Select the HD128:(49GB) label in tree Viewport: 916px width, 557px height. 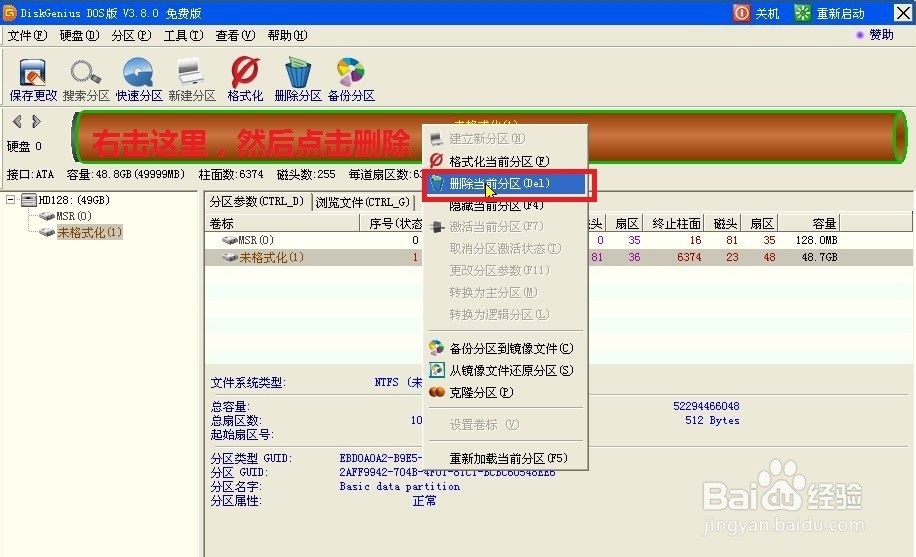(74, 200)
